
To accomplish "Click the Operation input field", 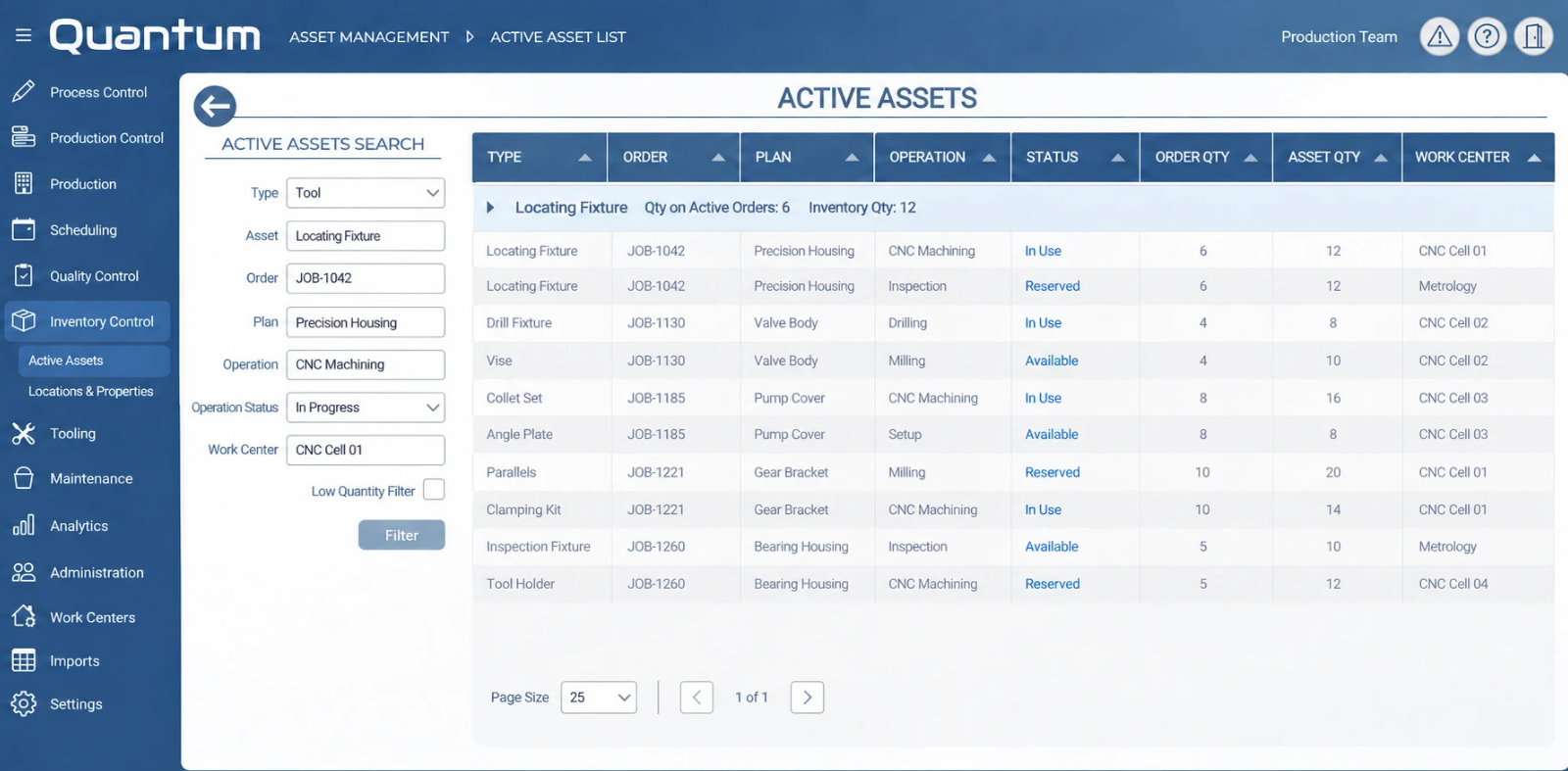I will pos(366,364).
